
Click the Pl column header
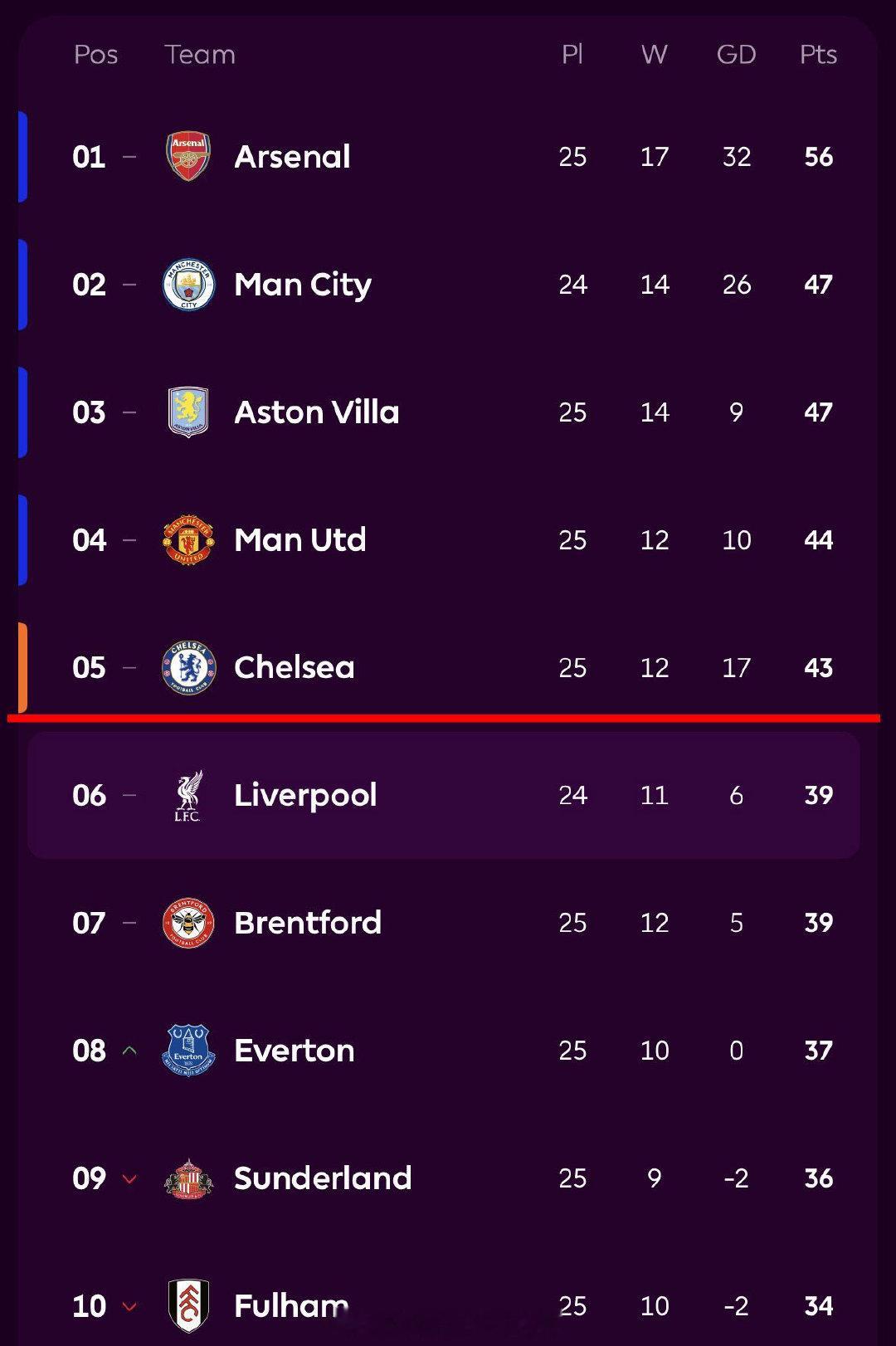coord(572,55)
